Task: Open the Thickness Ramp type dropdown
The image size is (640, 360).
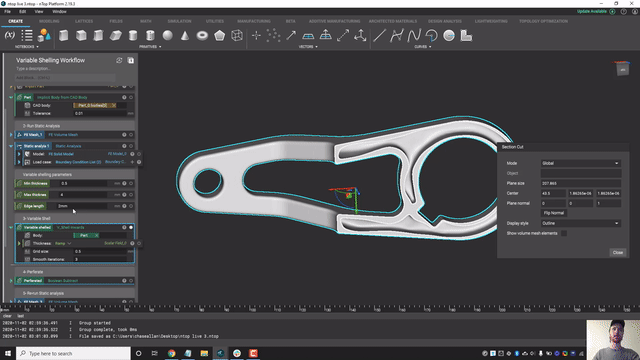Action: [63, 243]
